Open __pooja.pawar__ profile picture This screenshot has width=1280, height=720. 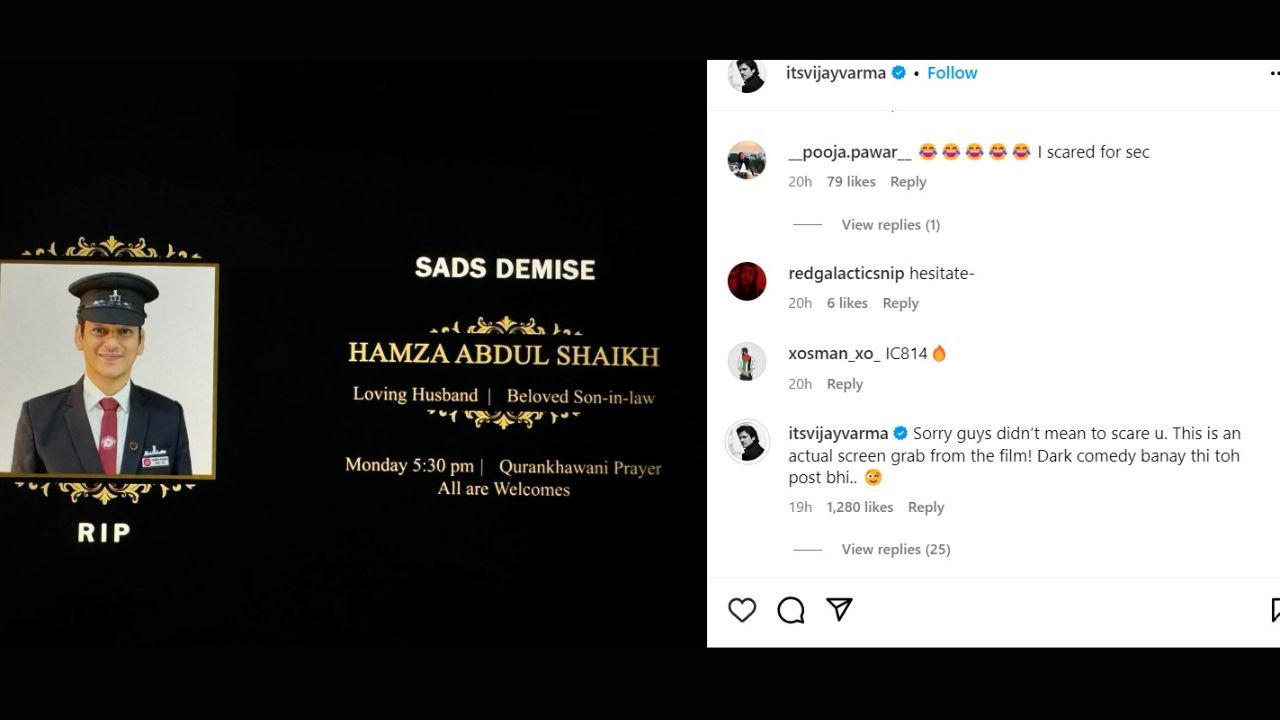(747, 160)
